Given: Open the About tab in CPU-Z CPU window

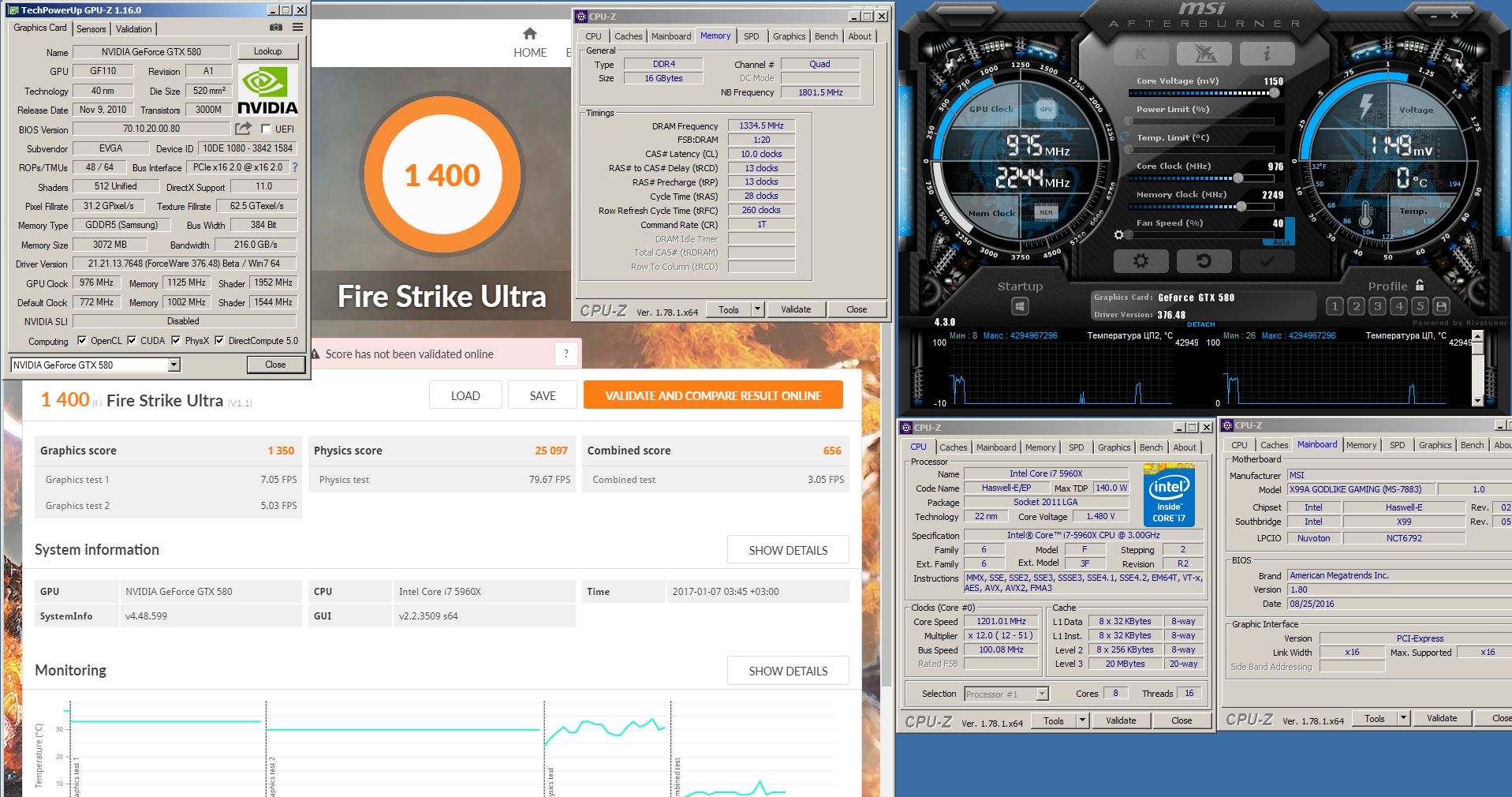Looking at the screenshot, I should (x=1185, y=447).
